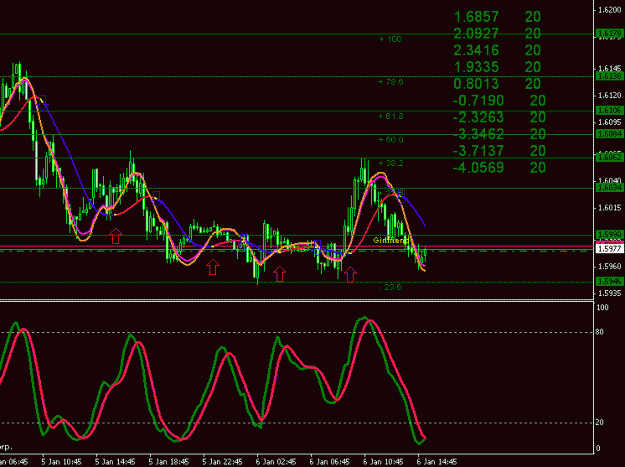Viewport: 625px width, 467px height.
Task: Select the green 1.6179 price tag
Action: click(x=609, y=34)
